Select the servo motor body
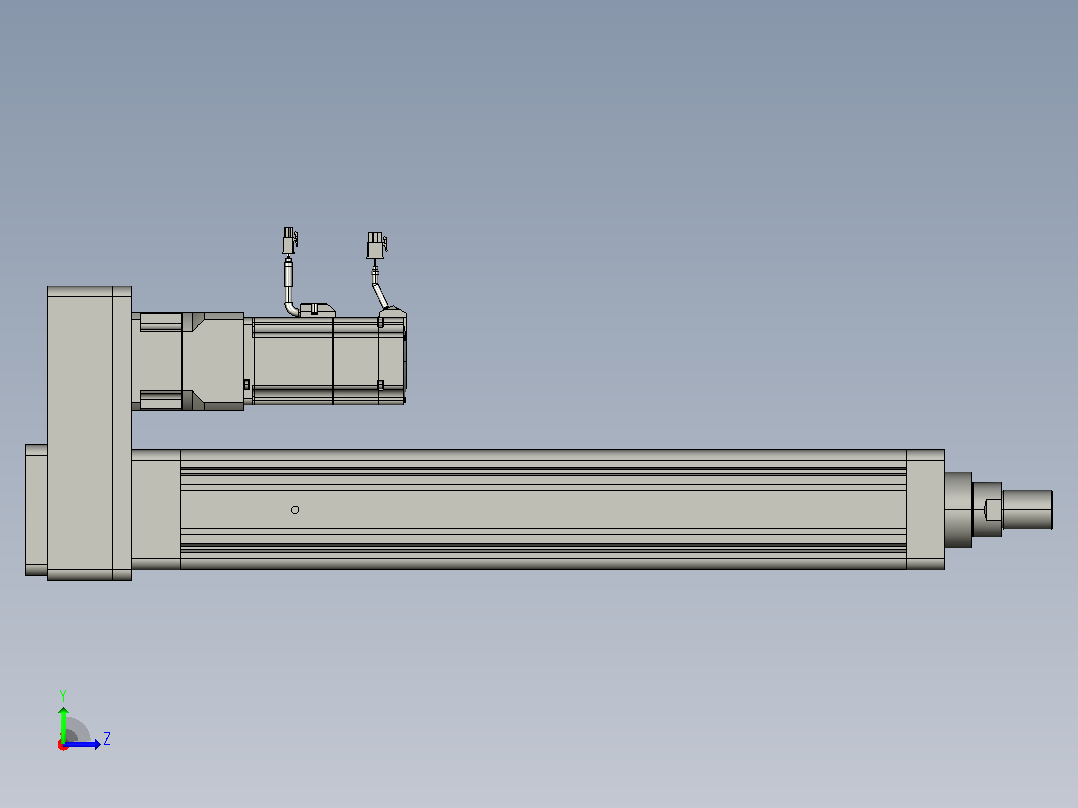 click(x=324, y=360)
